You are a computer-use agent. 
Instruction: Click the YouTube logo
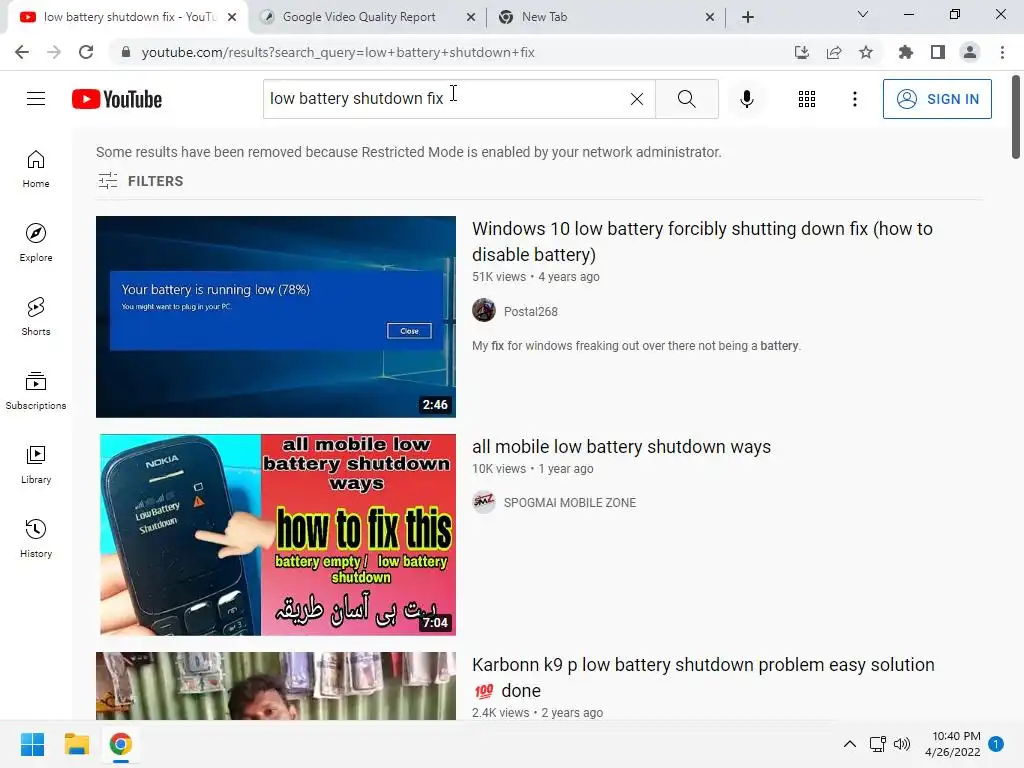point(117,99)
